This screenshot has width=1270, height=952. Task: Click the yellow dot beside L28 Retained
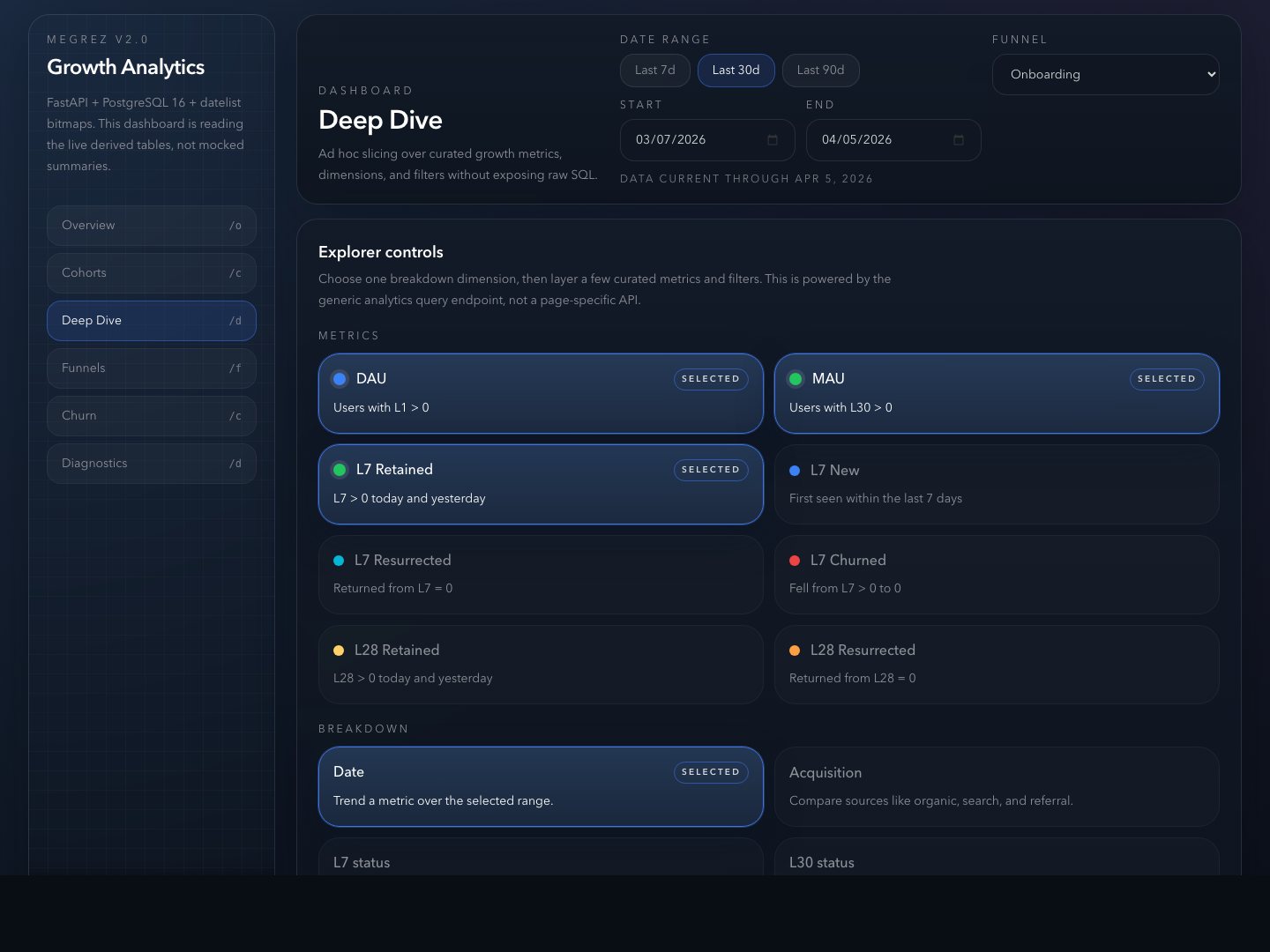pyautogui.click(x=339, y=651)
